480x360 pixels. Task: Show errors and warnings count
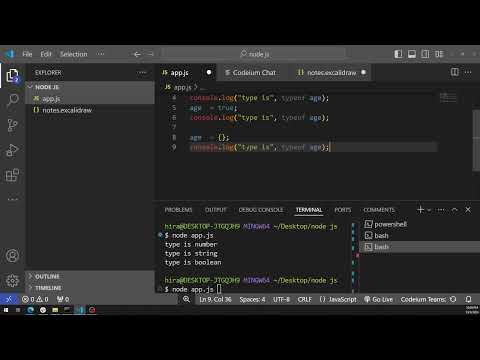(35, 299)
